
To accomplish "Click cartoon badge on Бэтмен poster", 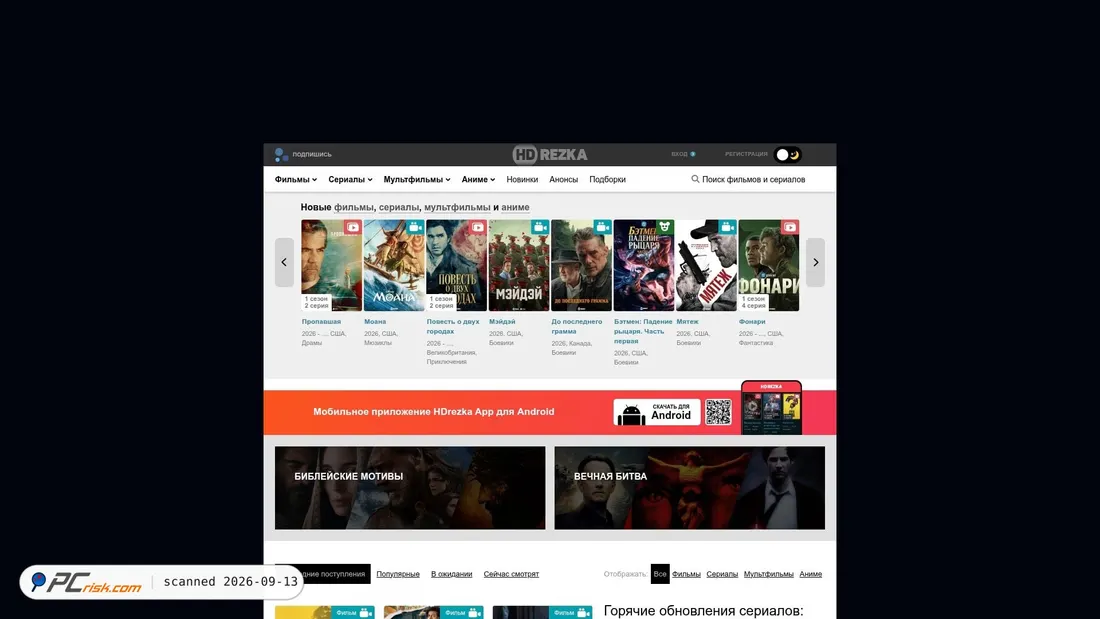I will point(665,227).
